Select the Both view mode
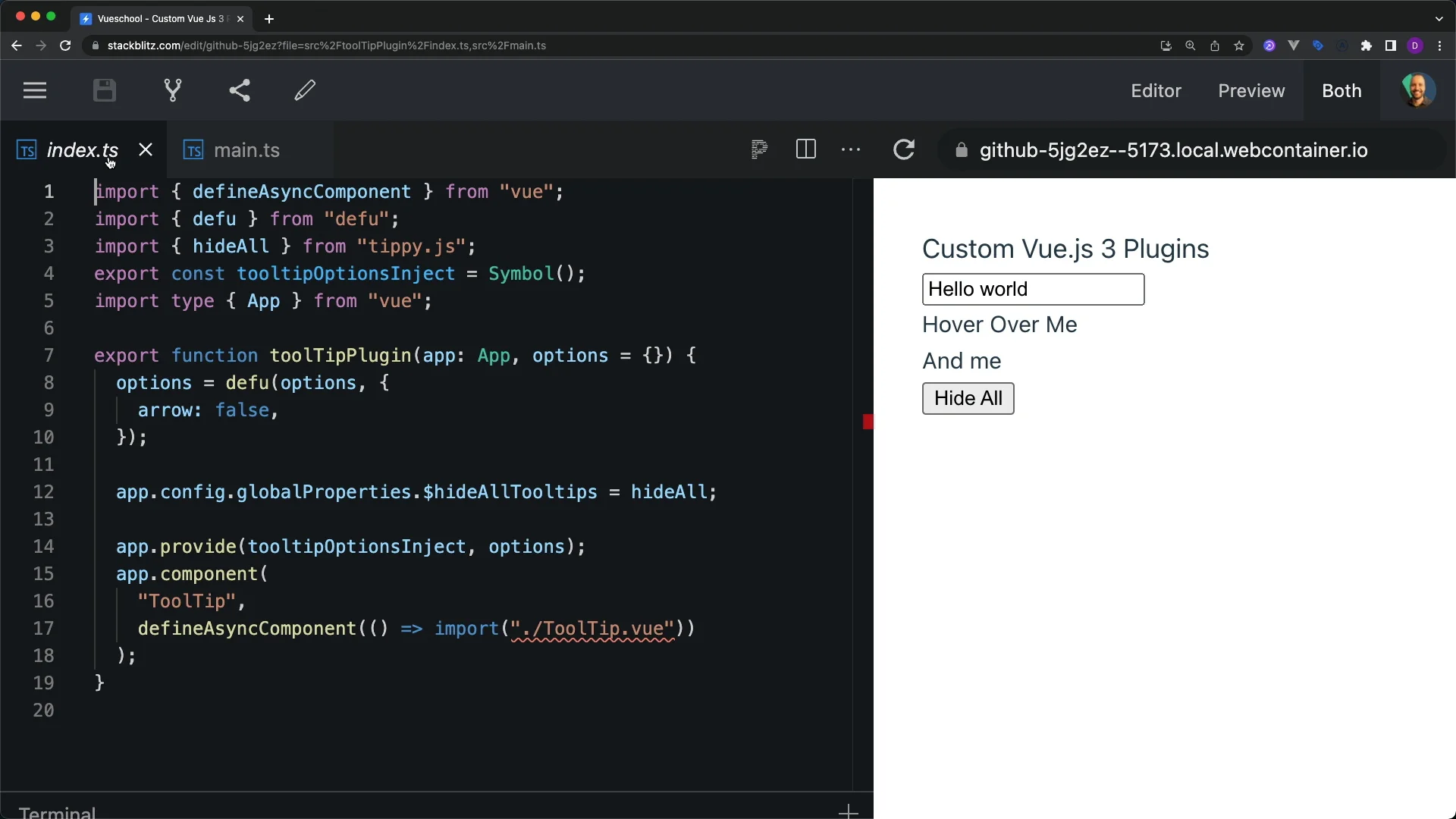Image resolution: width=1456 pixels, height=819 pixels. [1341, 91]
